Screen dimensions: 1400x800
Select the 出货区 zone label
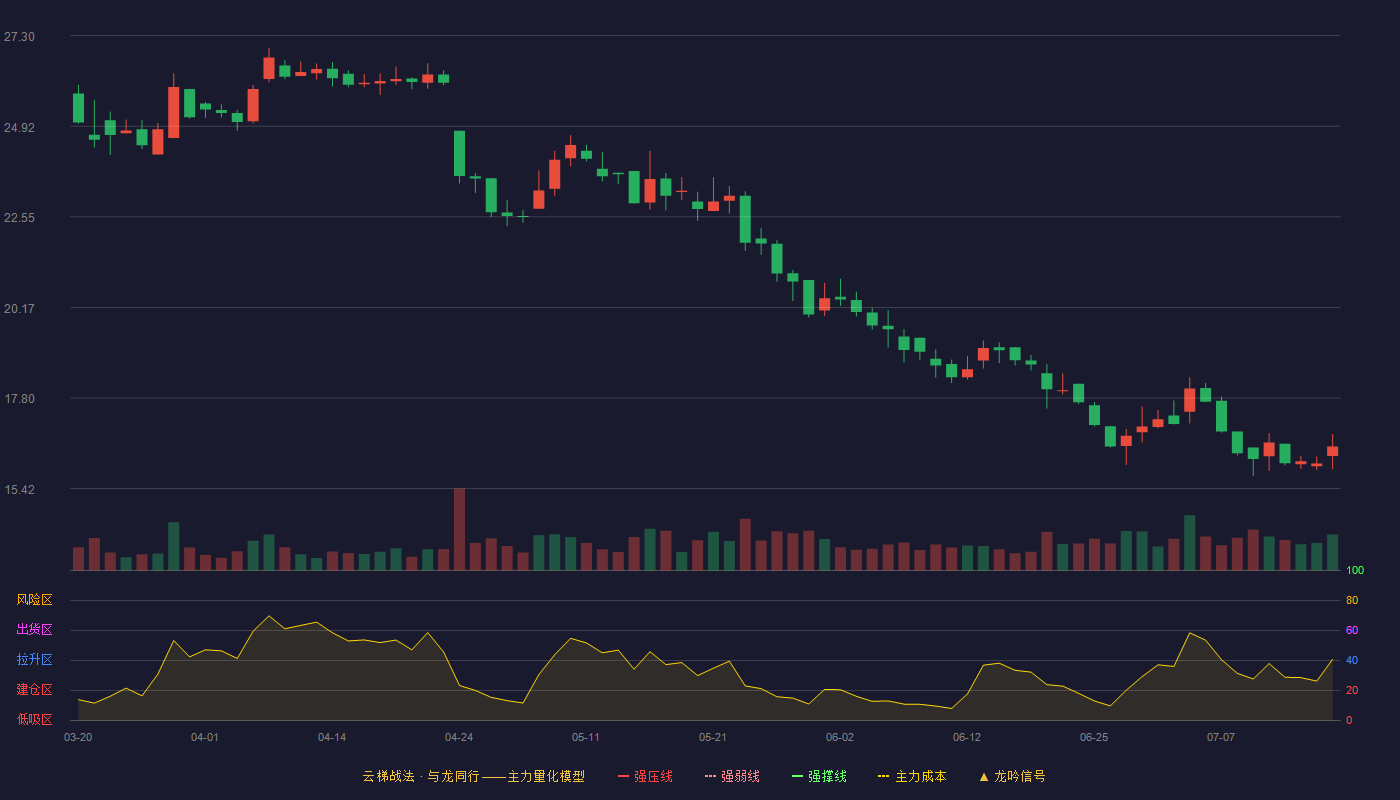(34, 630)
